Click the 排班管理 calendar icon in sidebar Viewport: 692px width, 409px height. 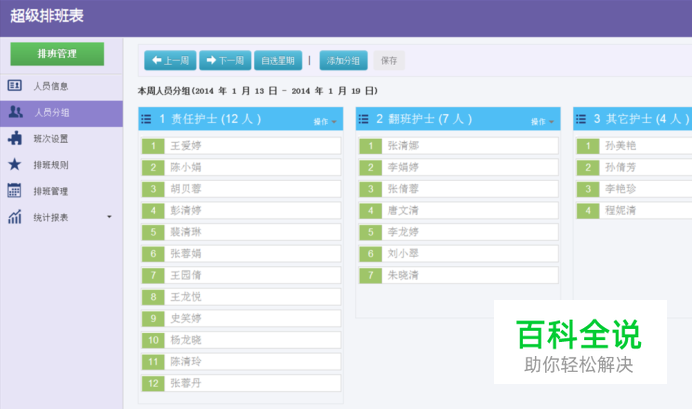(x=14, y=191)
